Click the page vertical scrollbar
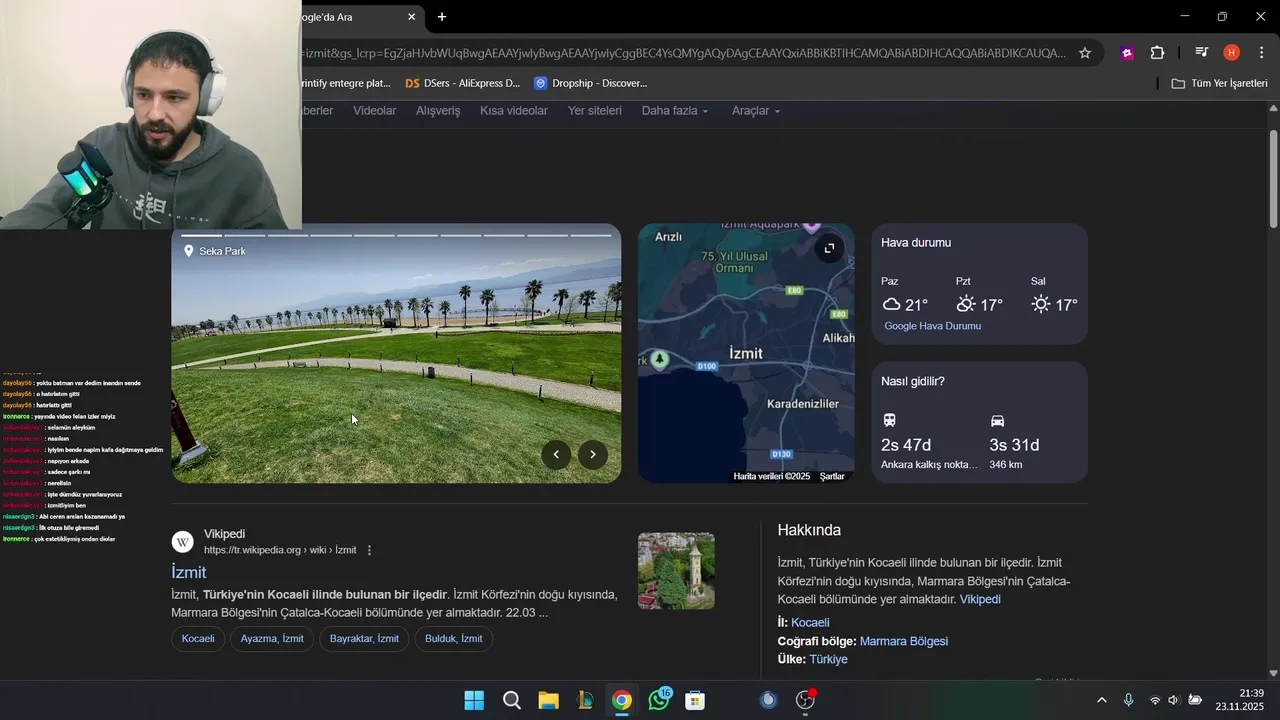1280x720 pixels. coord(1273,180)
